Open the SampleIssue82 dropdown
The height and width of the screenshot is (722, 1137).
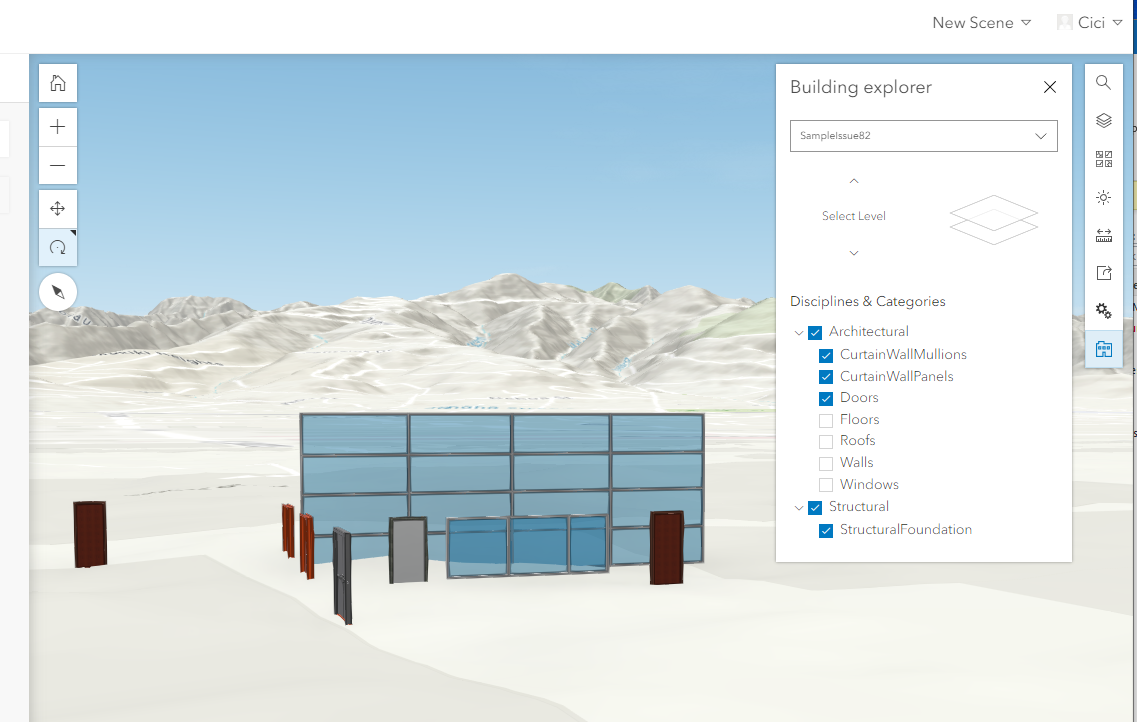tap(923, 136)
